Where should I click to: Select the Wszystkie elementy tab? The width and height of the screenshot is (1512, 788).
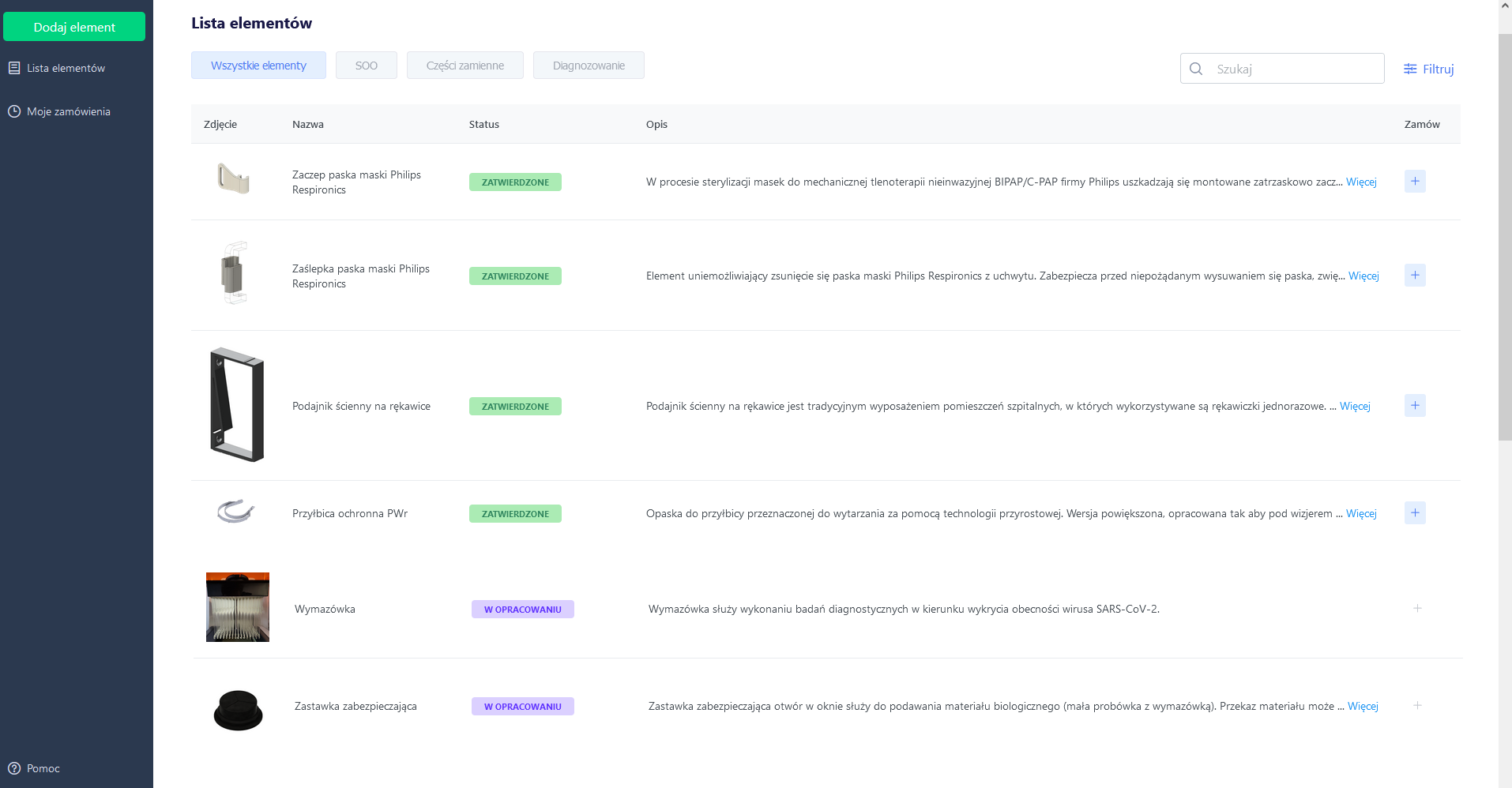point(258,66)
